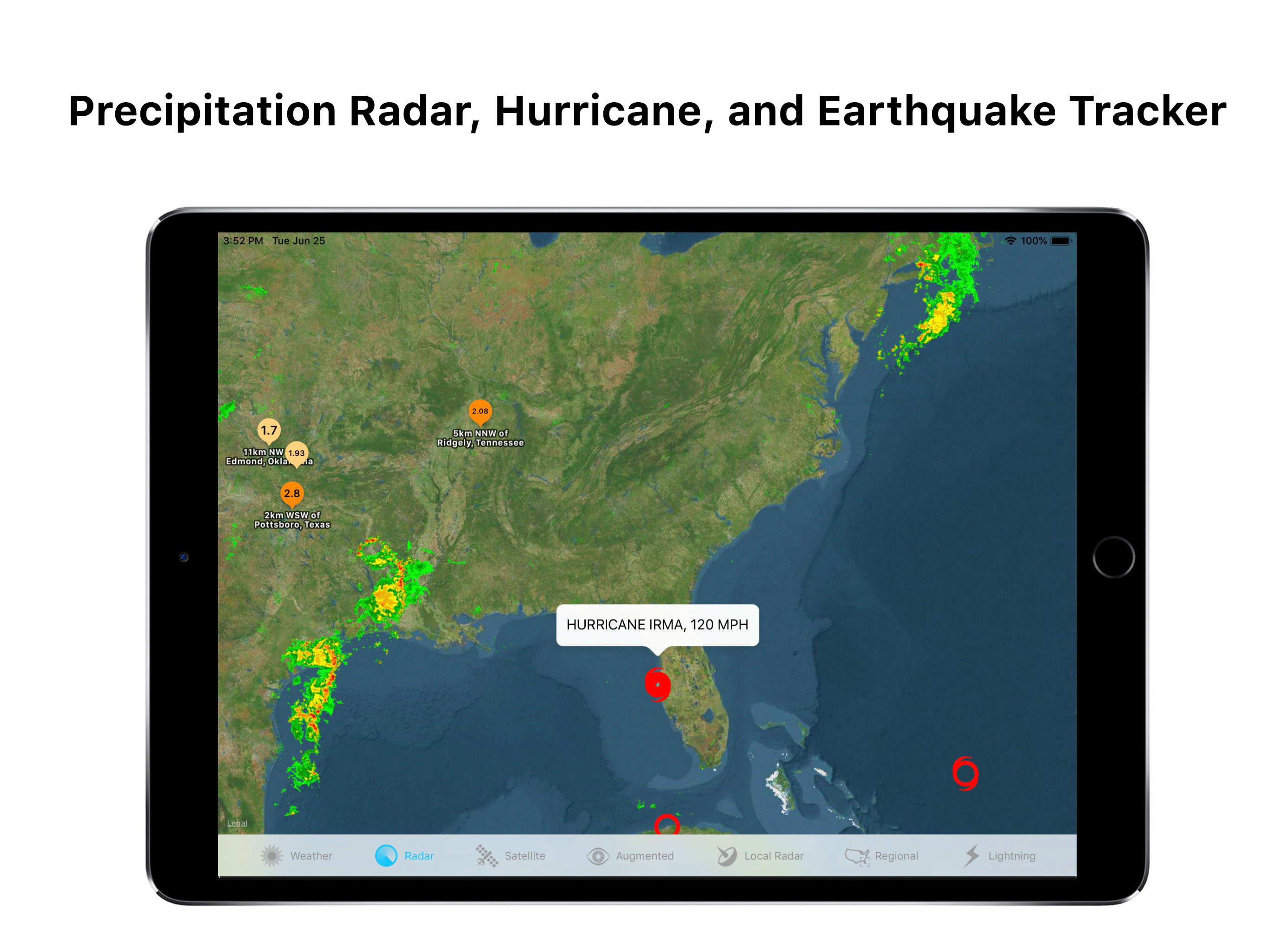Click the Regional US map icon
1270x952 pixels.
pos(857,856)
